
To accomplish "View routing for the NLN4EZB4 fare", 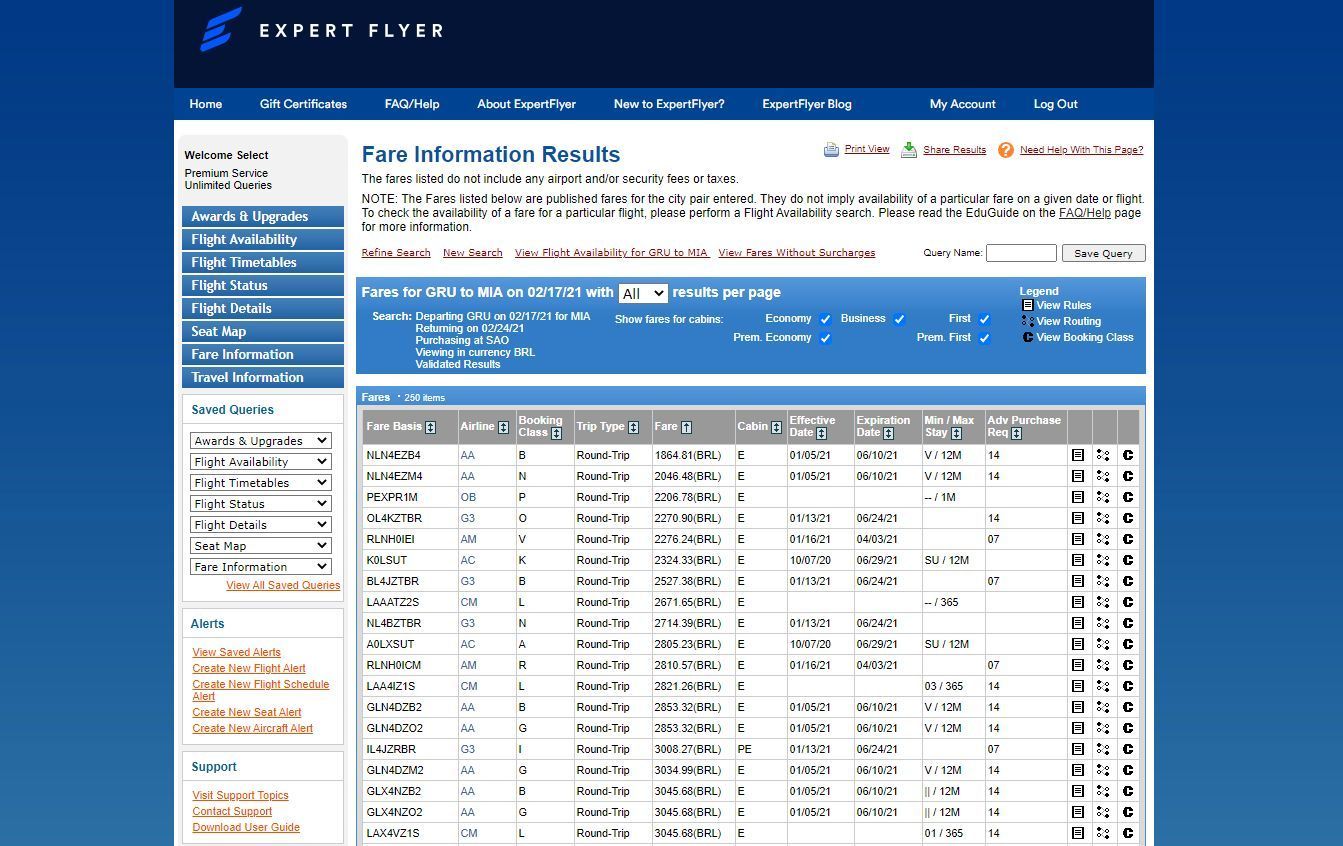I will pyautogui.click(x=1103, y=455).
